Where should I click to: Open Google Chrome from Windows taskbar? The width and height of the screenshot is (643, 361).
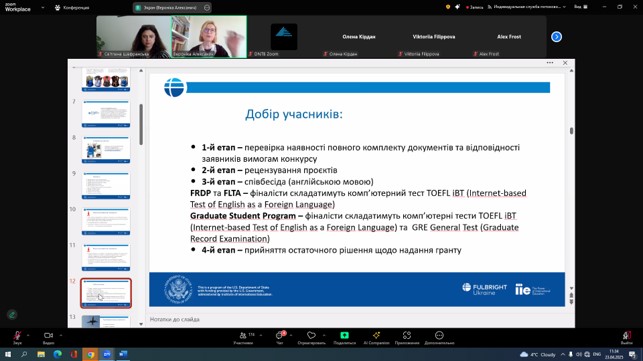click(90, 354)
